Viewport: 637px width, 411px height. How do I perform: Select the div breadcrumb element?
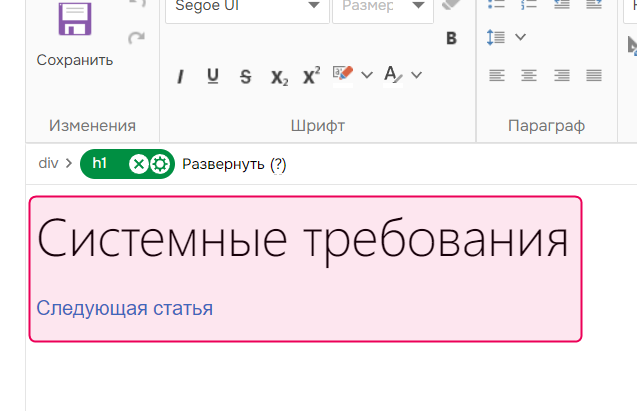[x=48, y=163]
